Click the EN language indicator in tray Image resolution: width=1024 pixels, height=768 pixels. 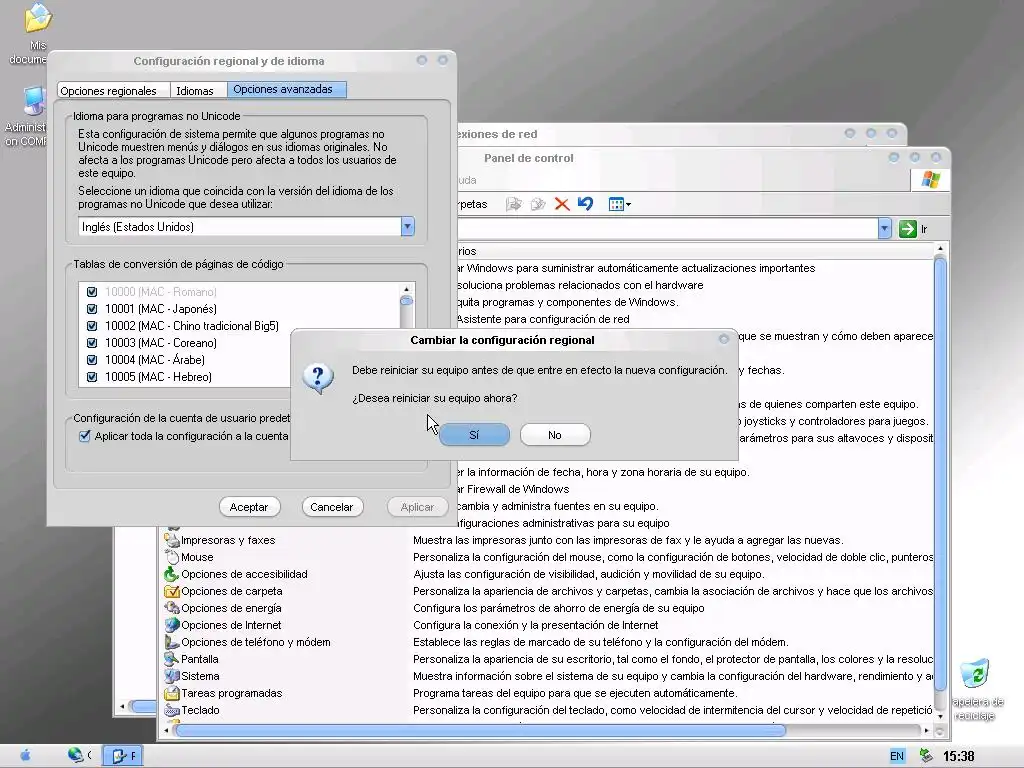(897, 756)
